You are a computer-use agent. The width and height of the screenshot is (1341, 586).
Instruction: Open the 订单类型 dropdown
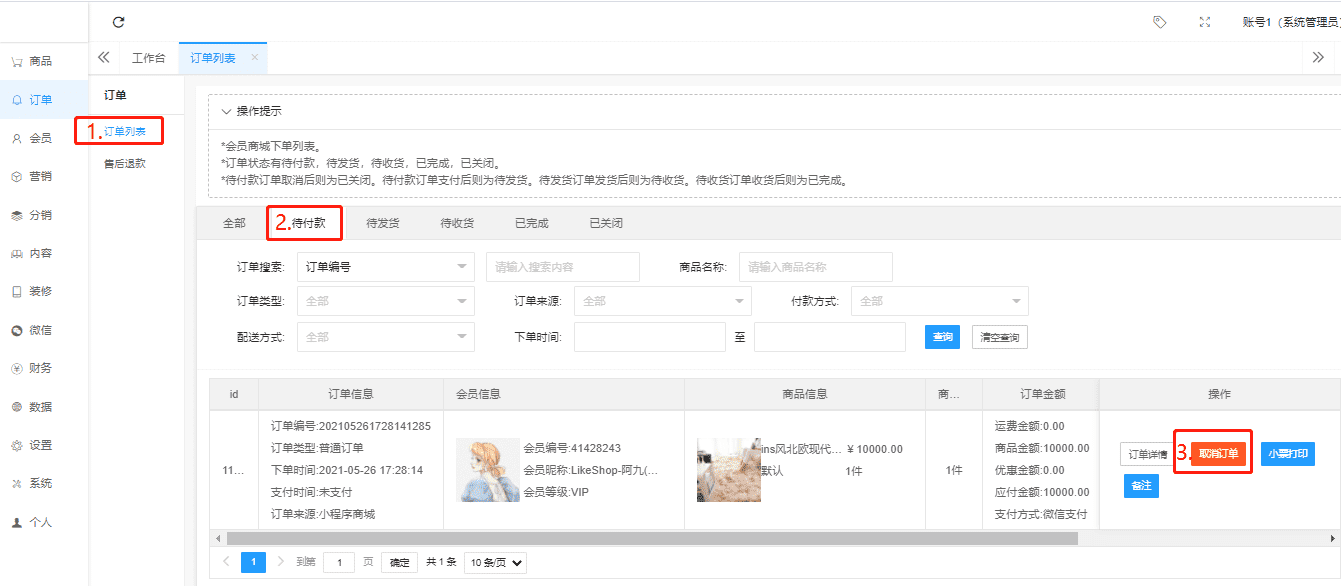pos(386,301)
